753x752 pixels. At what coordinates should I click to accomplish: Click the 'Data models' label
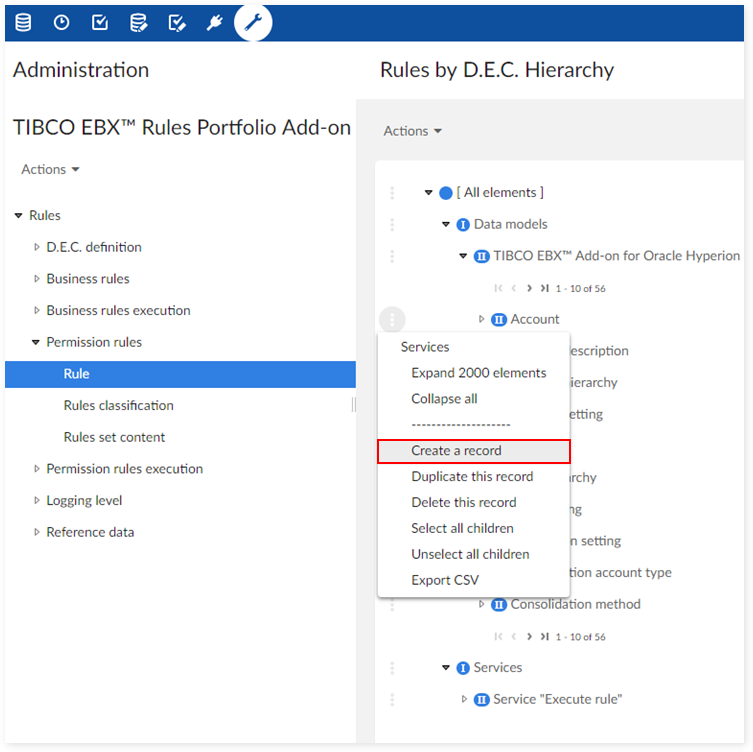click(x=510, y=224)
